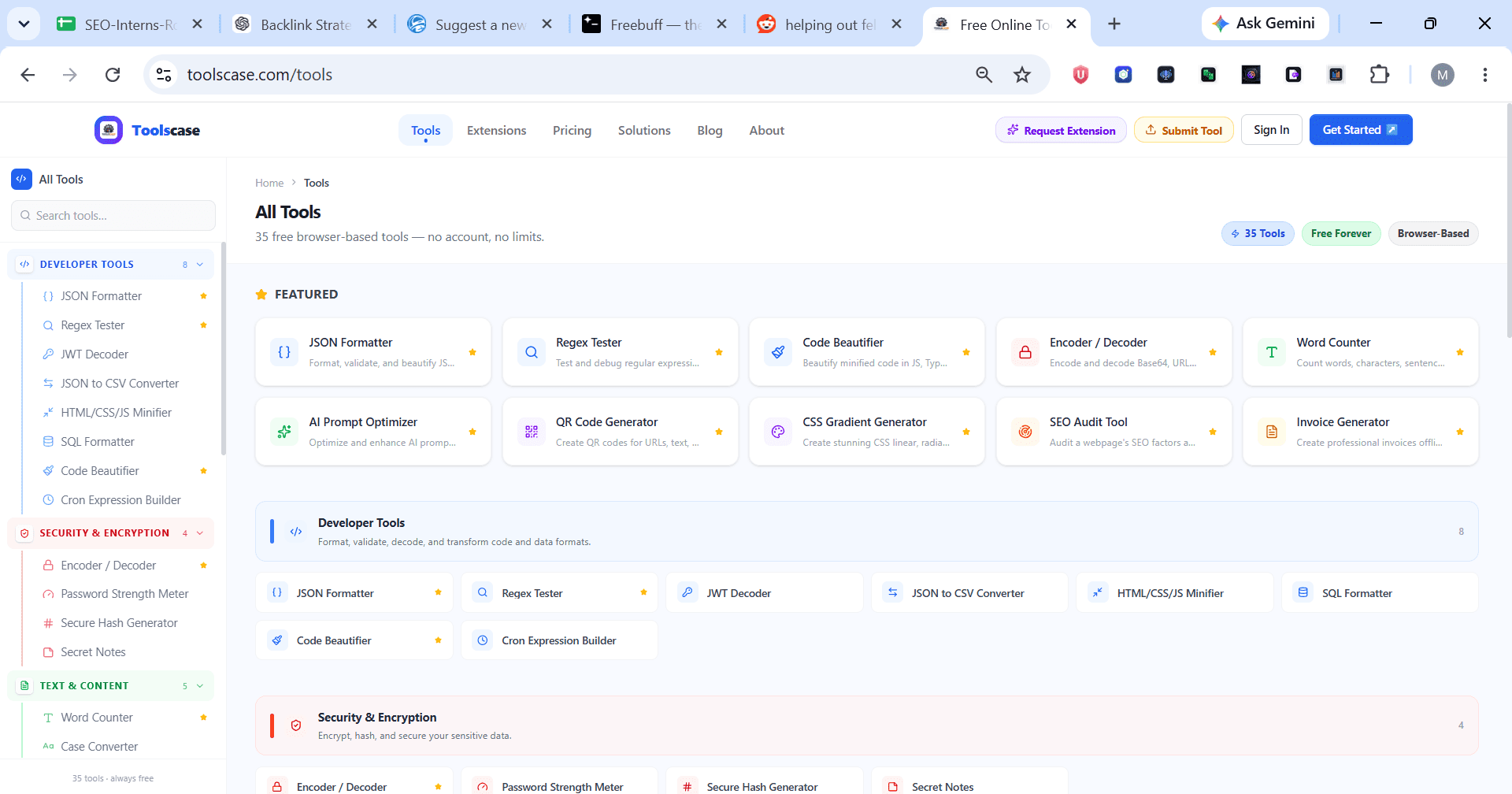Open the CSS Gradient Generator featured card
1512x794 pixels.
(867, 432)
